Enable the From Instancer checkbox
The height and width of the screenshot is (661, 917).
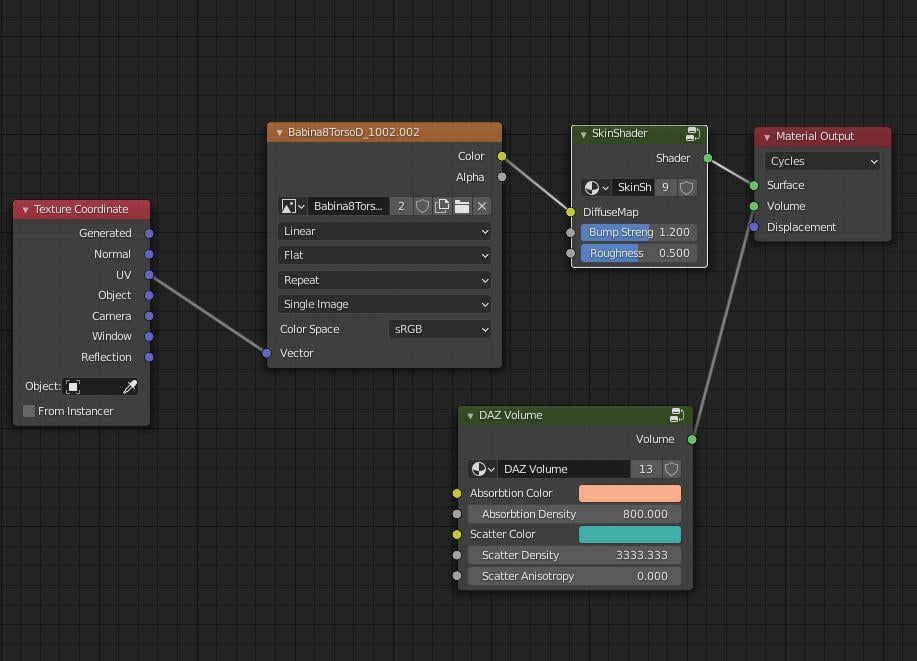[29, 411]
